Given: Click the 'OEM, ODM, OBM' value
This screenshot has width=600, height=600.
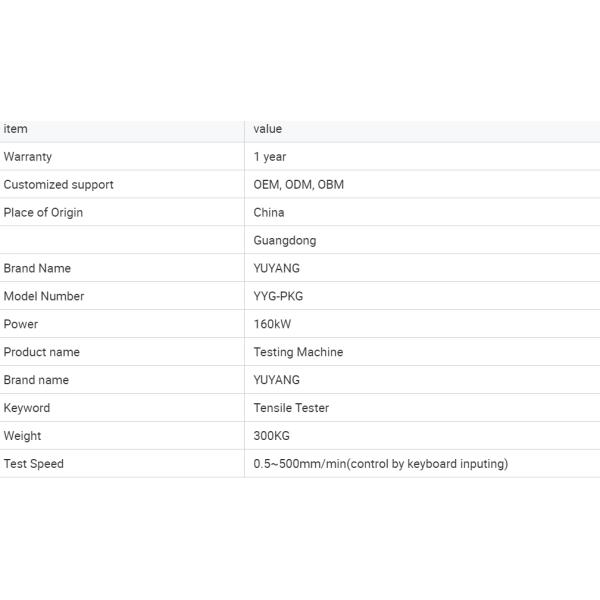Looking at the screenshot, I should coord(298,185).
